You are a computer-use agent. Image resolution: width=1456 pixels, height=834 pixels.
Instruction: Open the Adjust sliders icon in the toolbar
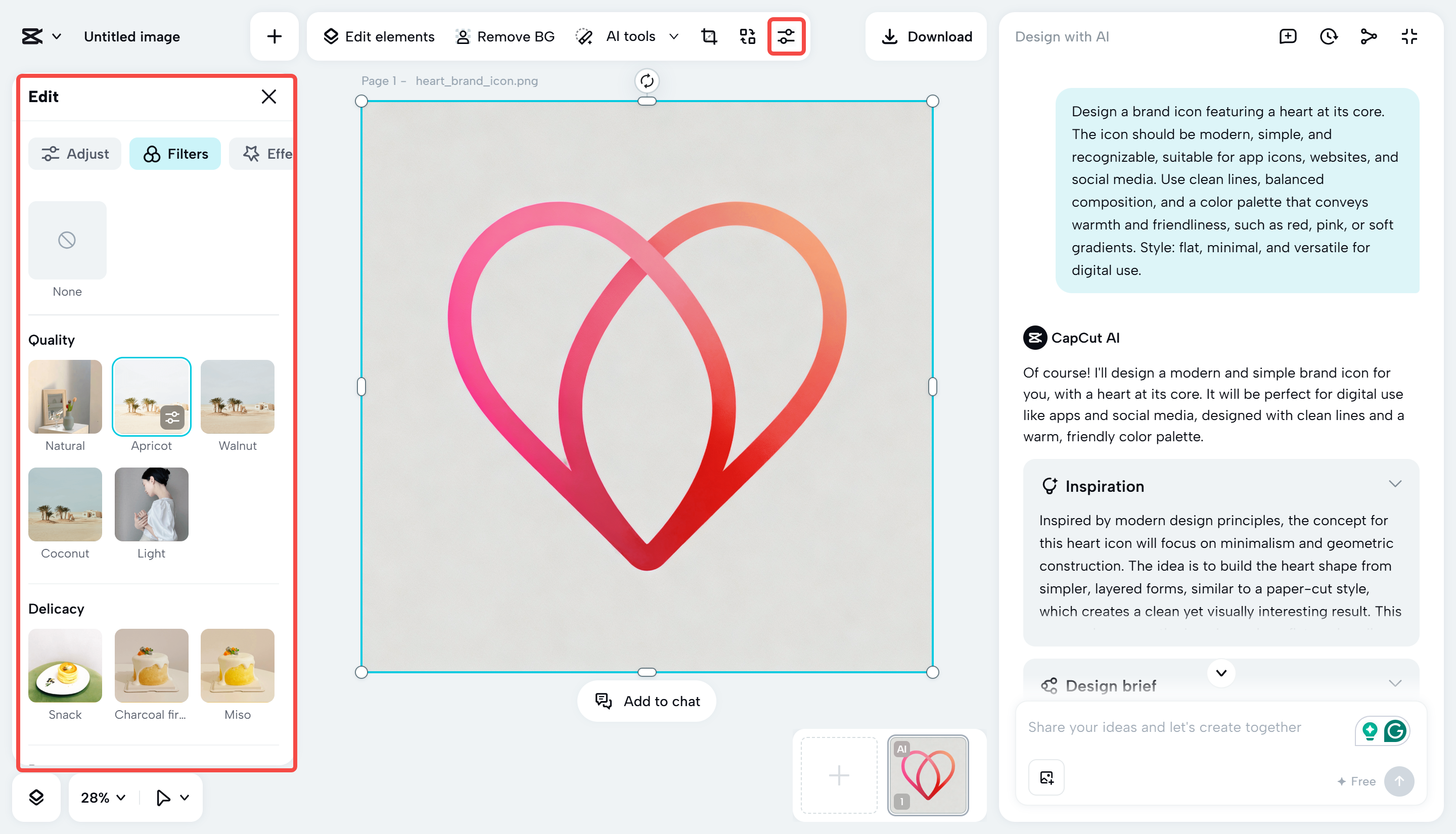tap(785, 36)
